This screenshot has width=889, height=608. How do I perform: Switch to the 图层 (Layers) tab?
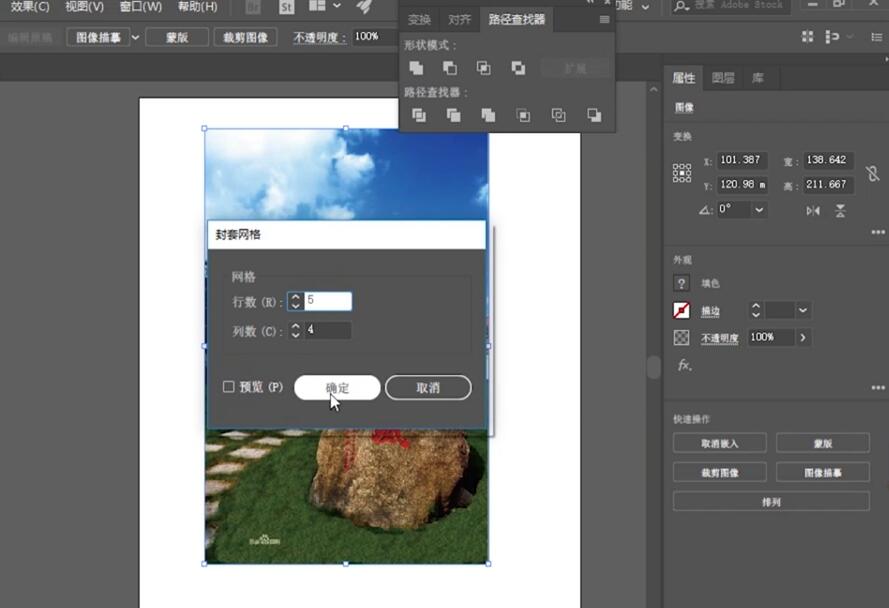[723, 78]
